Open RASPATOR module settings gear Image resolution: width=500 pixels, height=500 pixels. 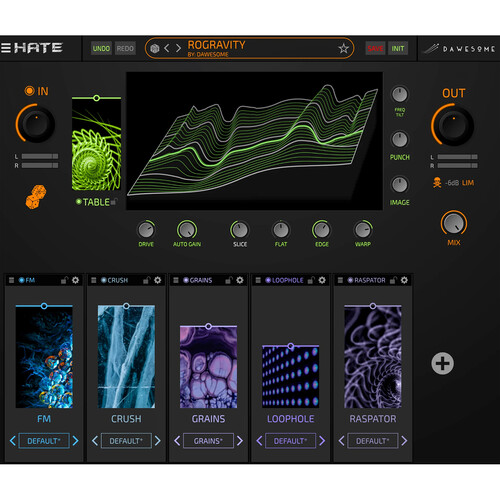pos(404,280)
